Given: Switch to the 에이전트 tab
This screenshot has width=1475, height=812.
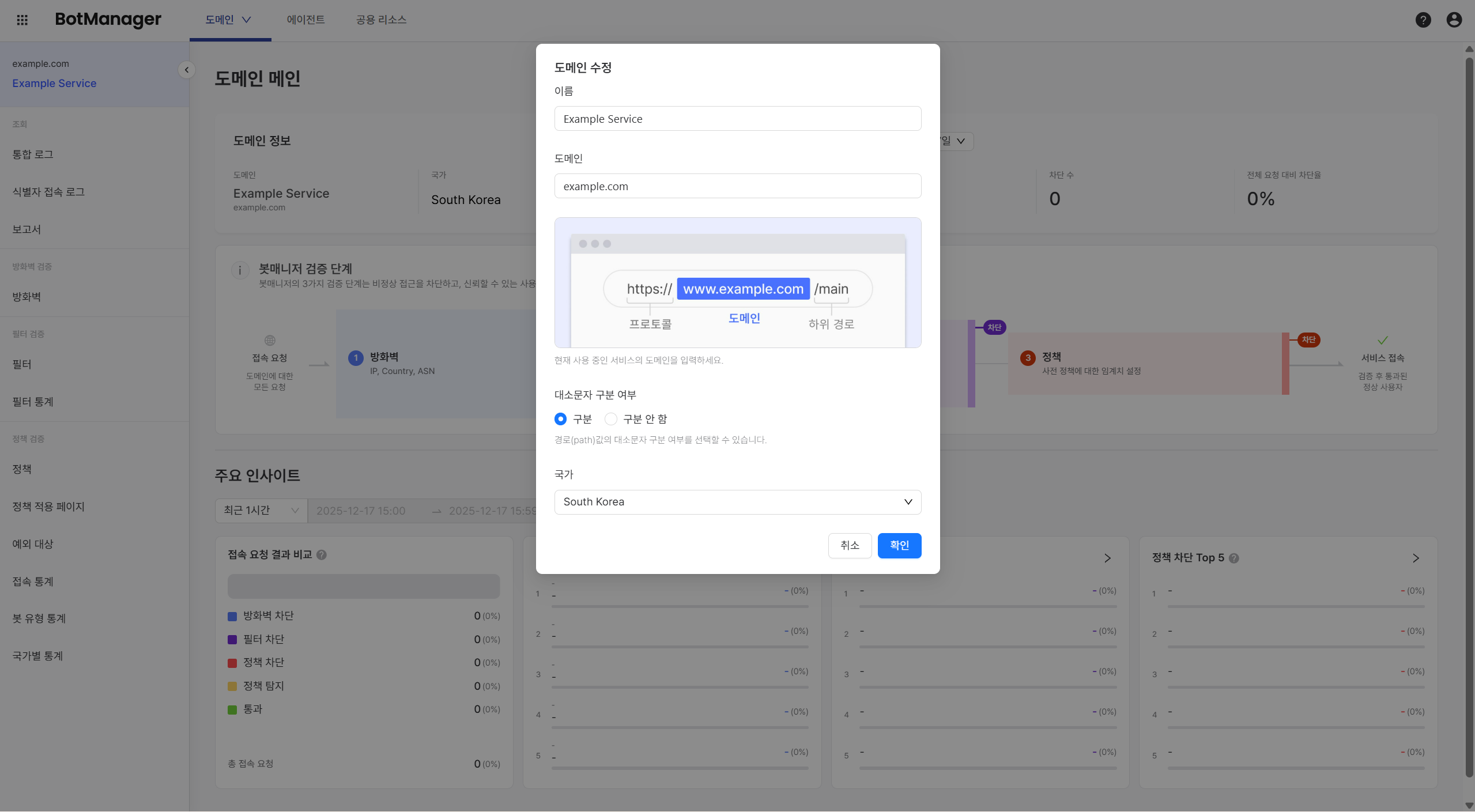Looking at the screenshot, I should coord(305,20).
